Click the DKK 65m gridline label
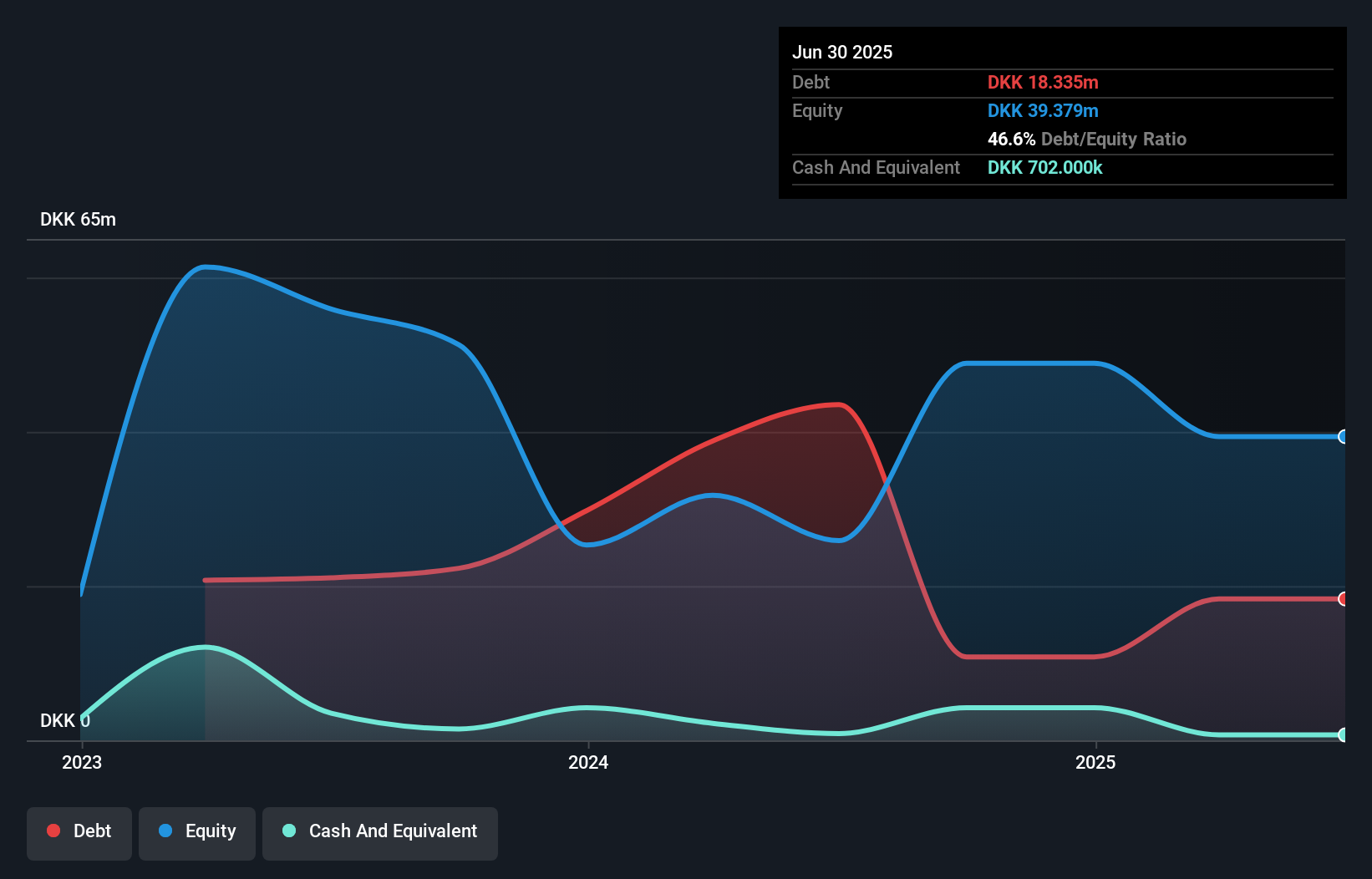The width and height of the screenshot is (1372, 879). (x=79, y=219)
